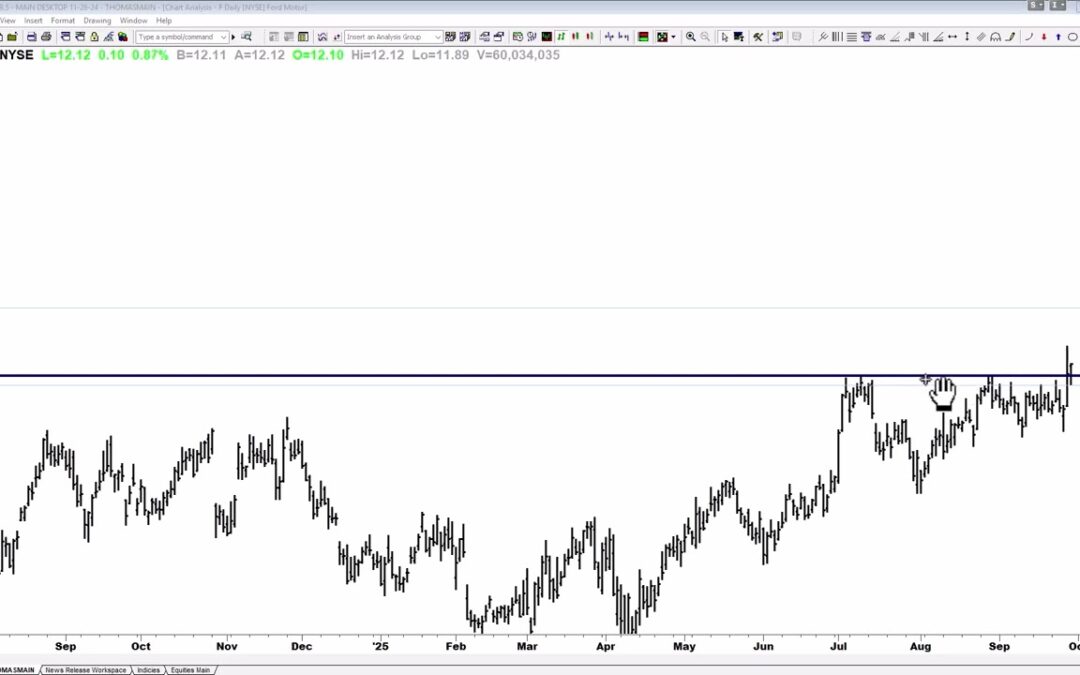Open the Insert an Analysis Group dropdown
This screenshot has height=675, width=1080.
pyautogui.click(x=438, y=36)
